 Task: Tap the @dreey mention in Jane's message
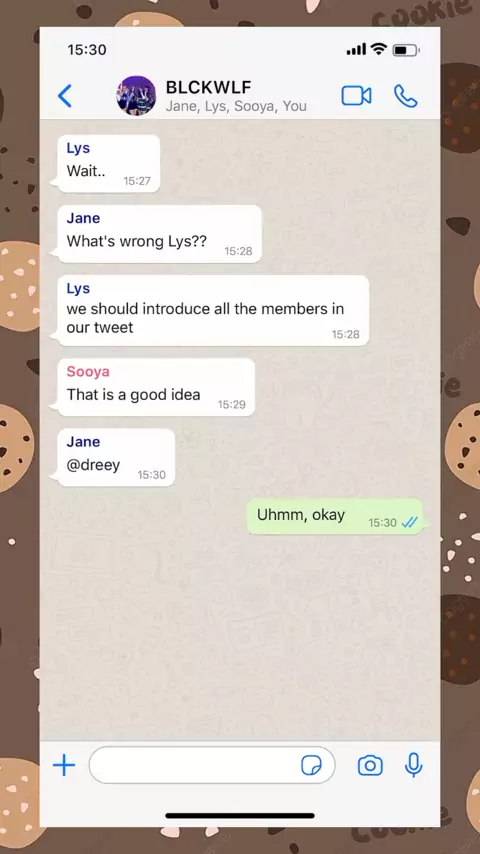tap(93, 465)
